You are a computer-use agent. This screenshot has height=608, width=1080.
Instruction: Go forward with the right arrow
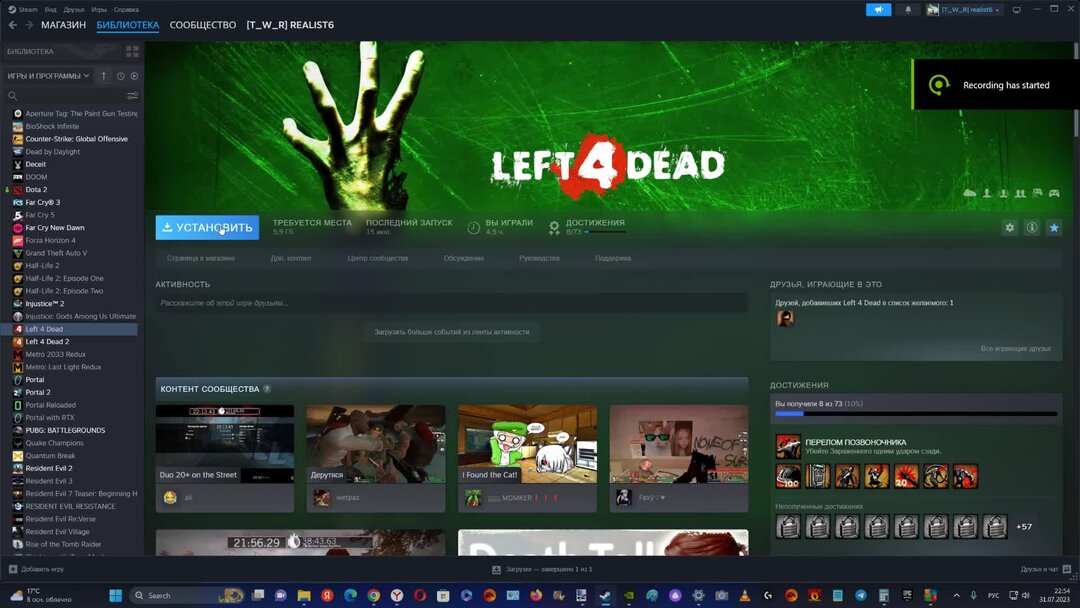click(29, 25)
